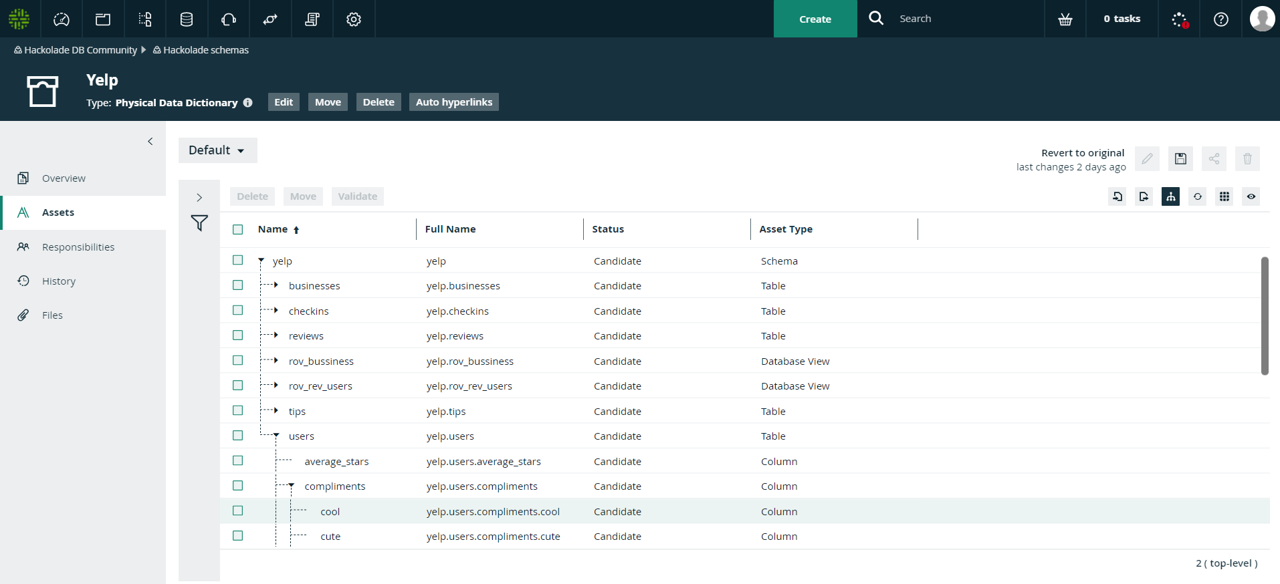Collapse the left sidebar with the chevron
This screenshot has height=584, width=1280.
tap(150, 141)
